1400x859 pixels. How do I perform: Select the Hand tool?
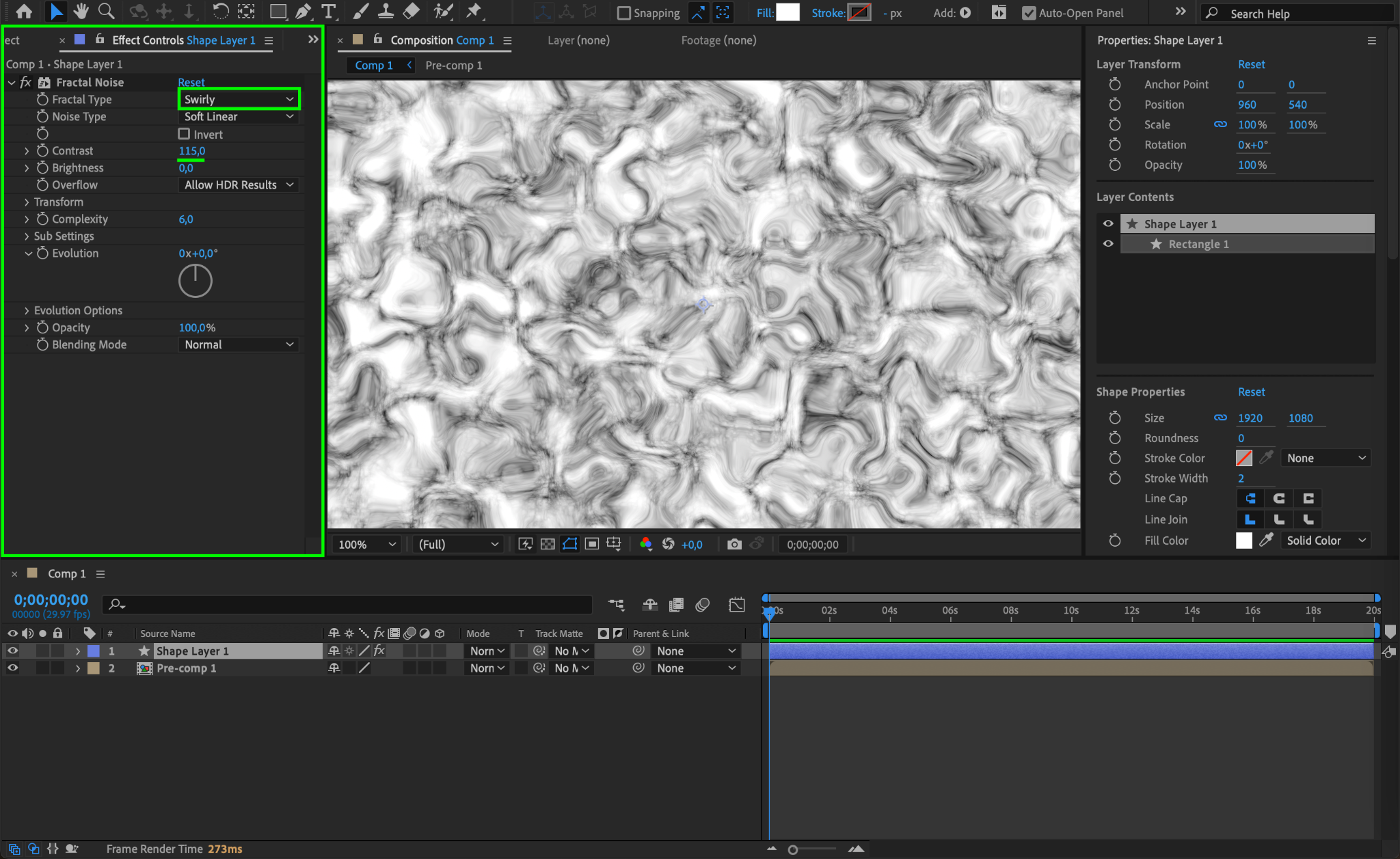tap(81, 11)
